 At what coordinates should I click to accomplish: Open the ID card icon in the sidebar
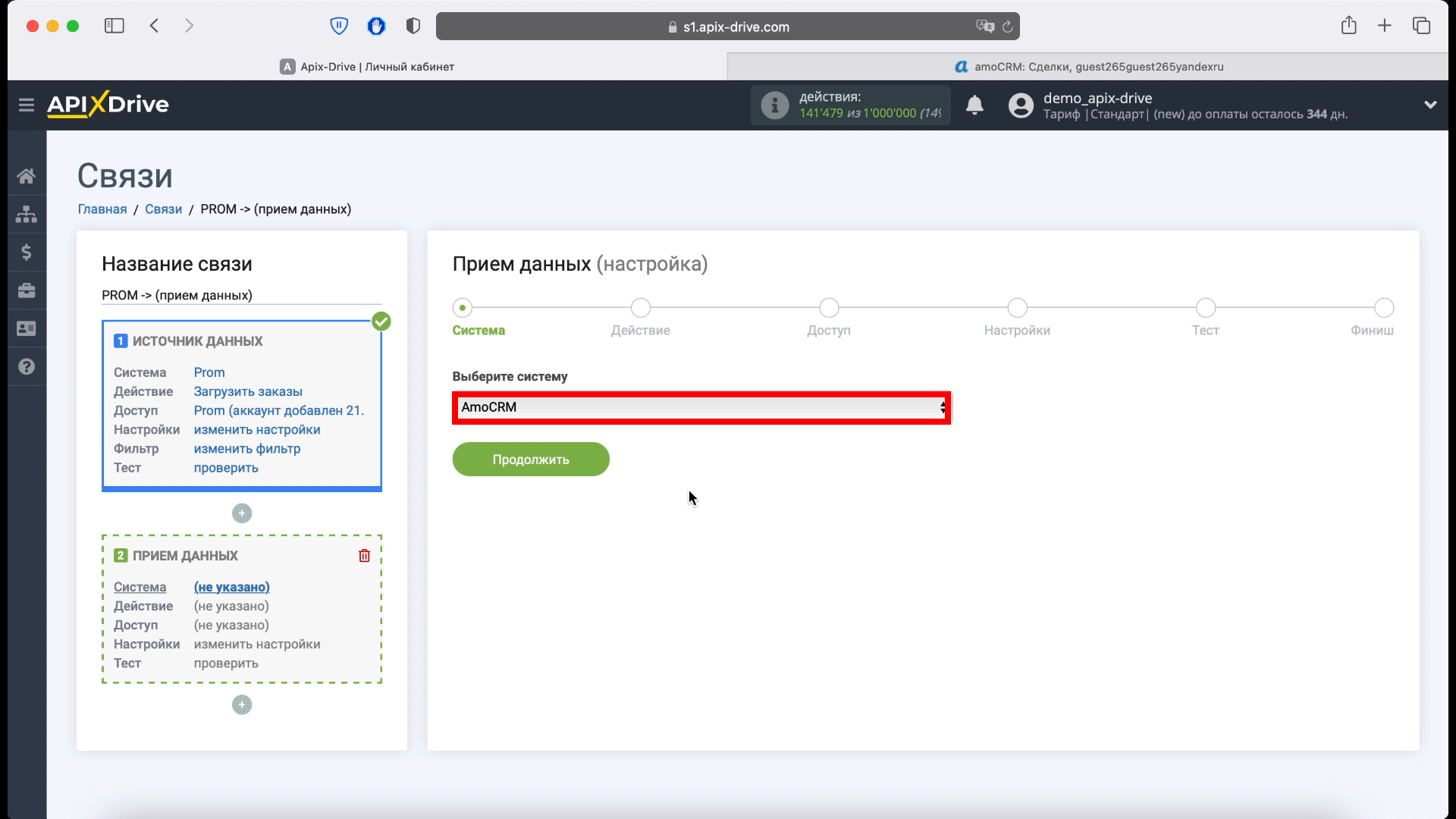click(27, 328)
